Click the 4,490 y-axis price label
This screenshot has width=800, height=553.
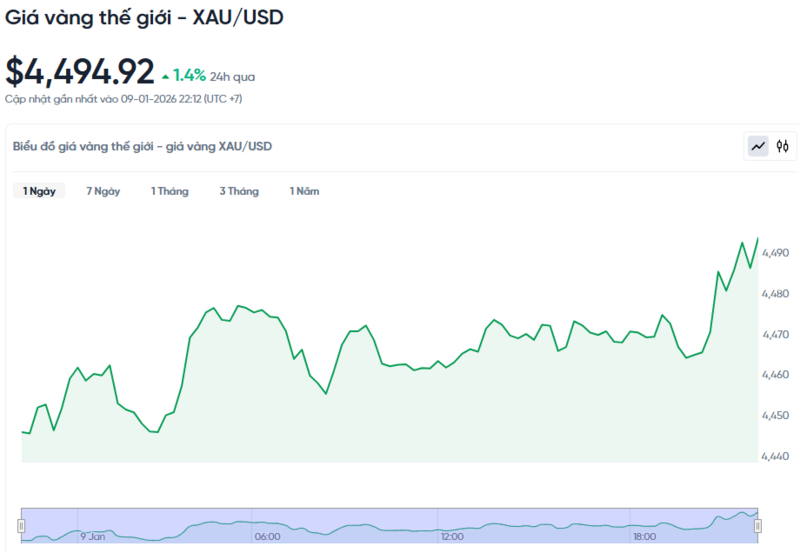[x=775, y=254]
